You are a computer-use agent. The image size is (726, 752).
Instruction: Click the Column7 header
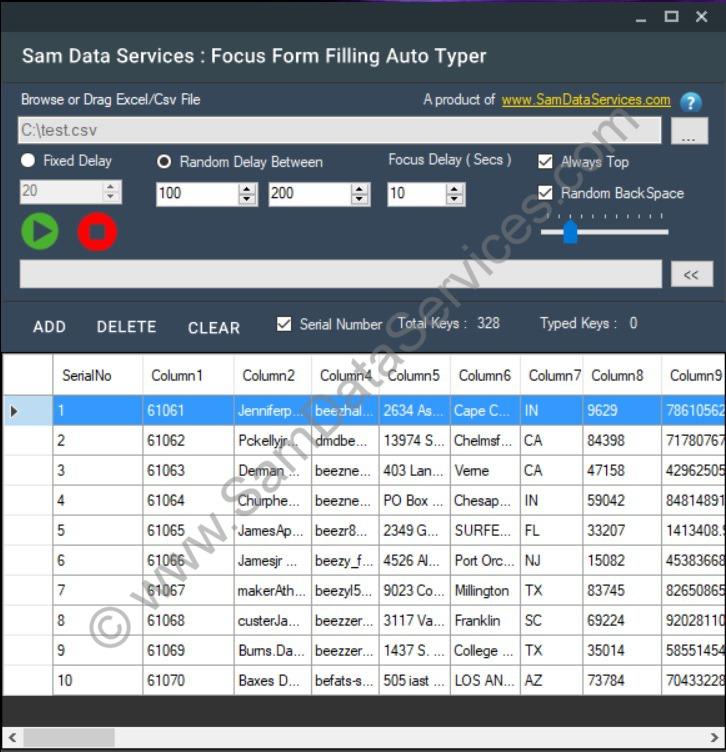click(x=552, y=375)
